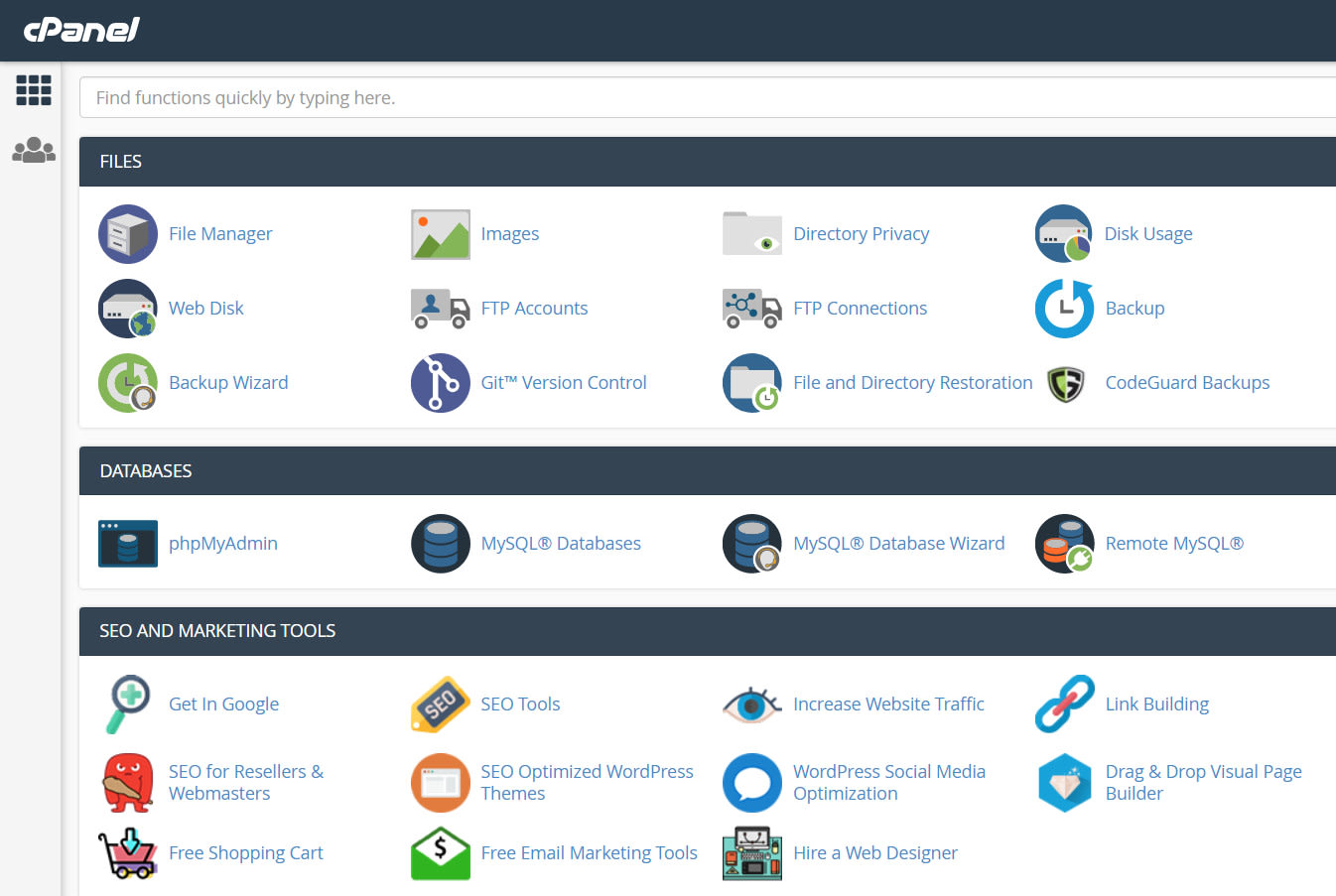This screenshot has height=896, width=1336.
Task: Click the Hire a Web Designer link
Action: [874, 853]
